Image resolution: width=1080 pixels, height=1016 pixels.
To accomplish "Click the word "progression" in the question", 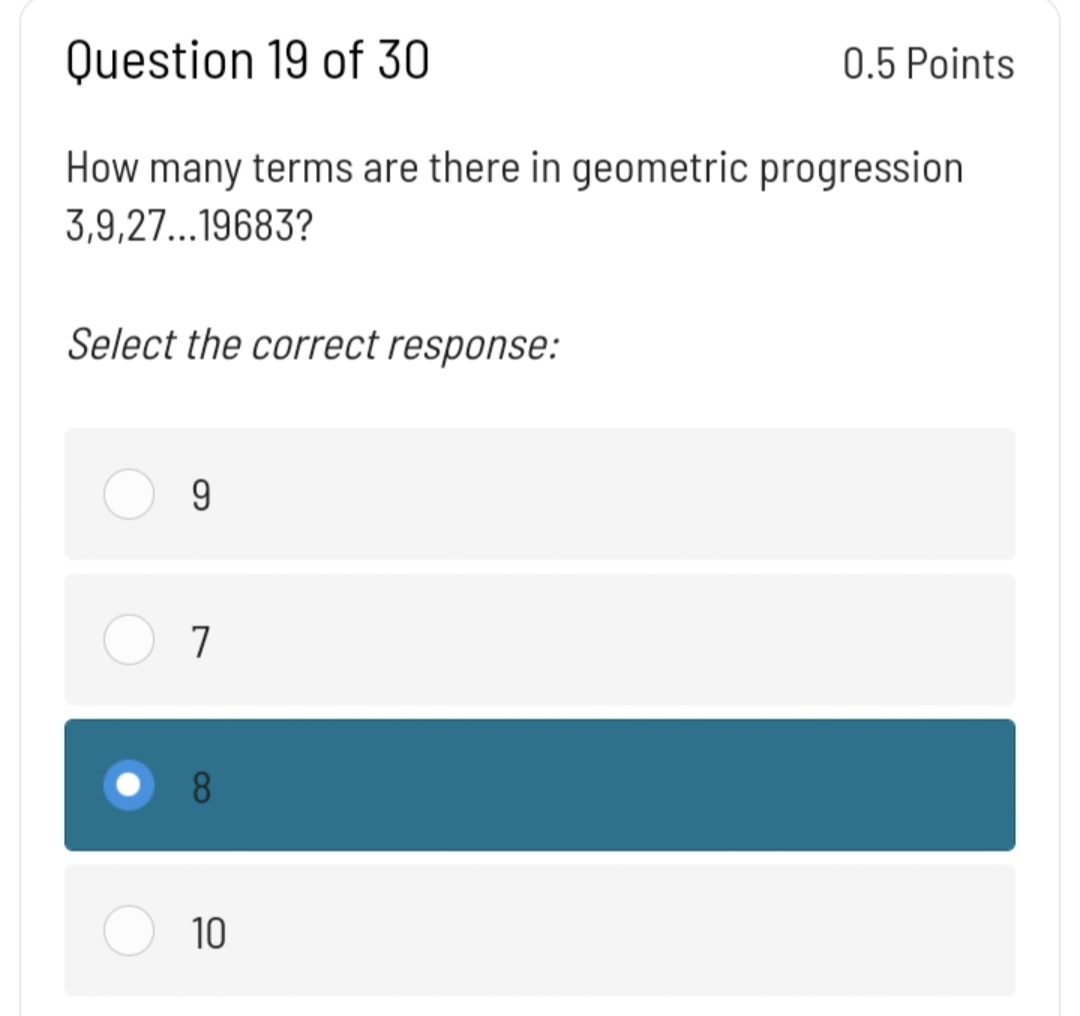I will click(861, 170).
